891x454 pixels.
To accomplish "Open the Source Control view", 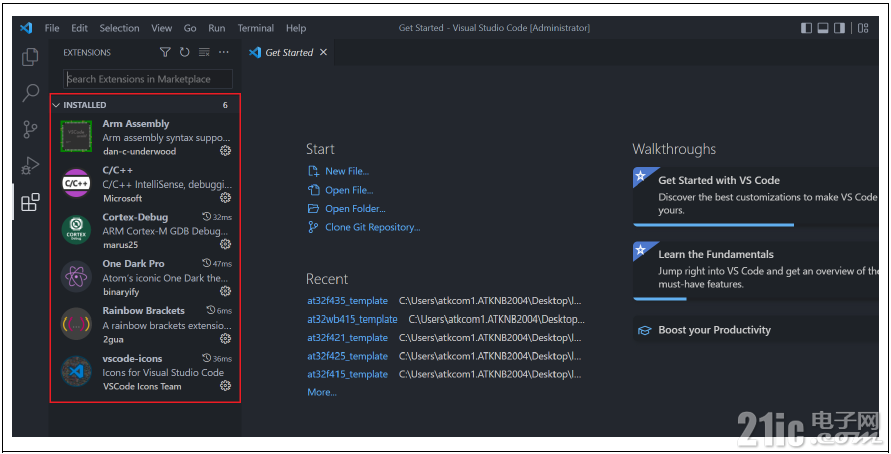I will click(x=30, y=129).
